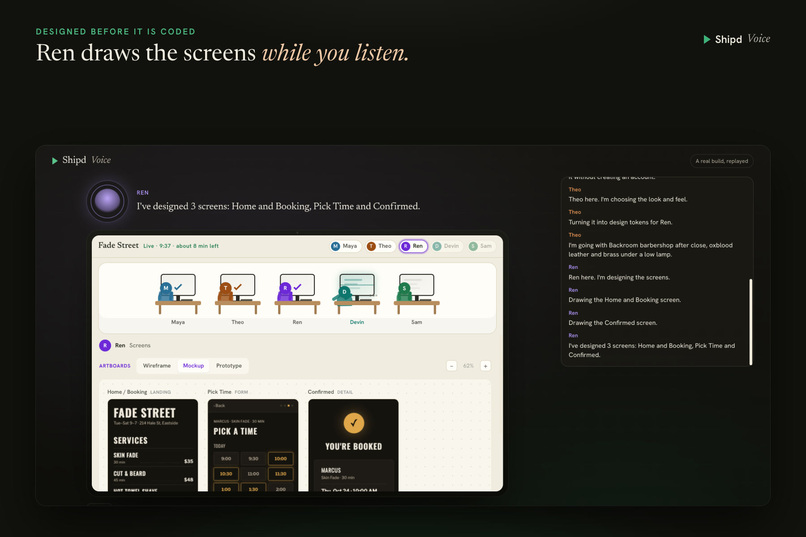Image resolution: width=806 pixels, height=537 pixels.
Task: Switch to the Mockup tab
Action: coord(193,366)
